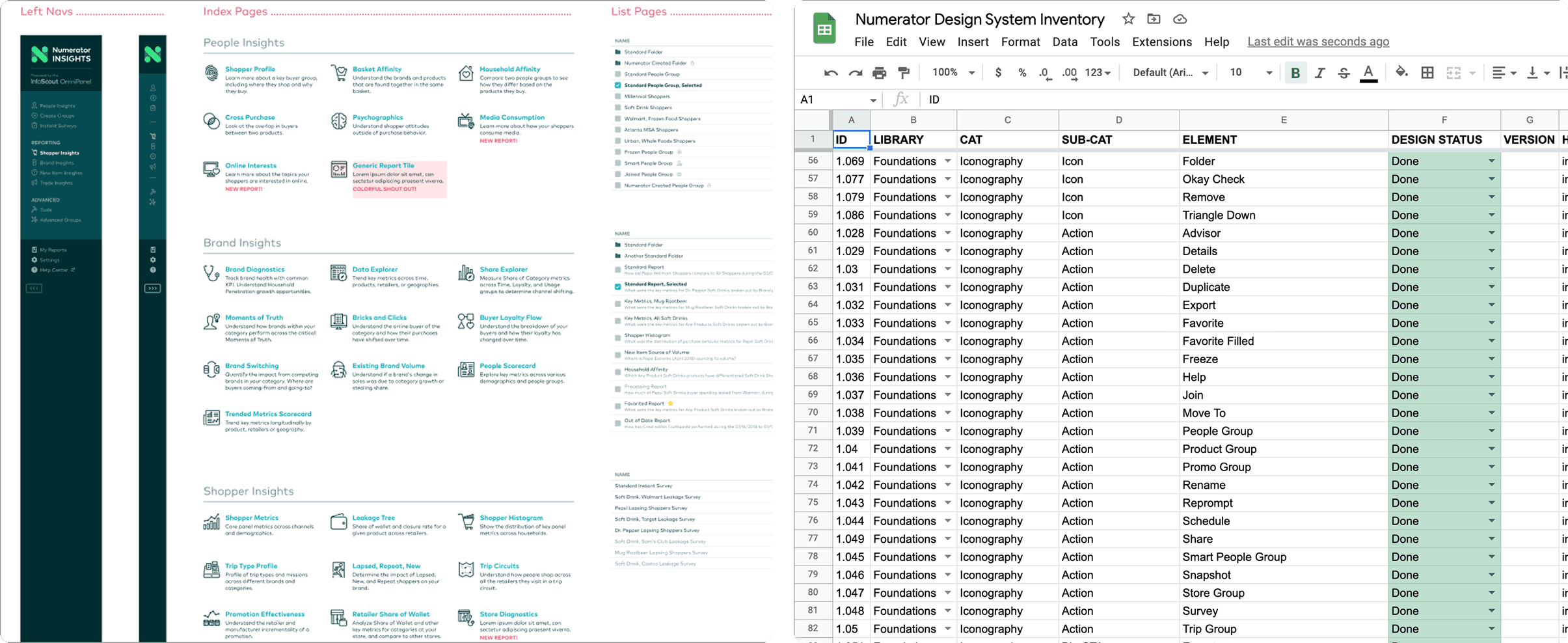
Task: Uncheck the Standard Report, Selected checkbox
Action: coord(617,286)
